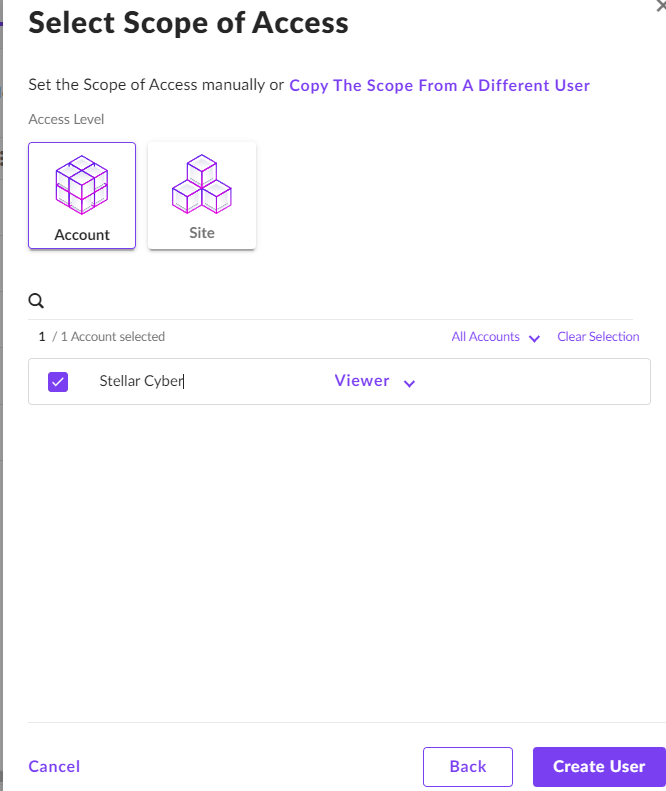Click the Clear Selection link
Screen dimensions: 666x791
598,337
